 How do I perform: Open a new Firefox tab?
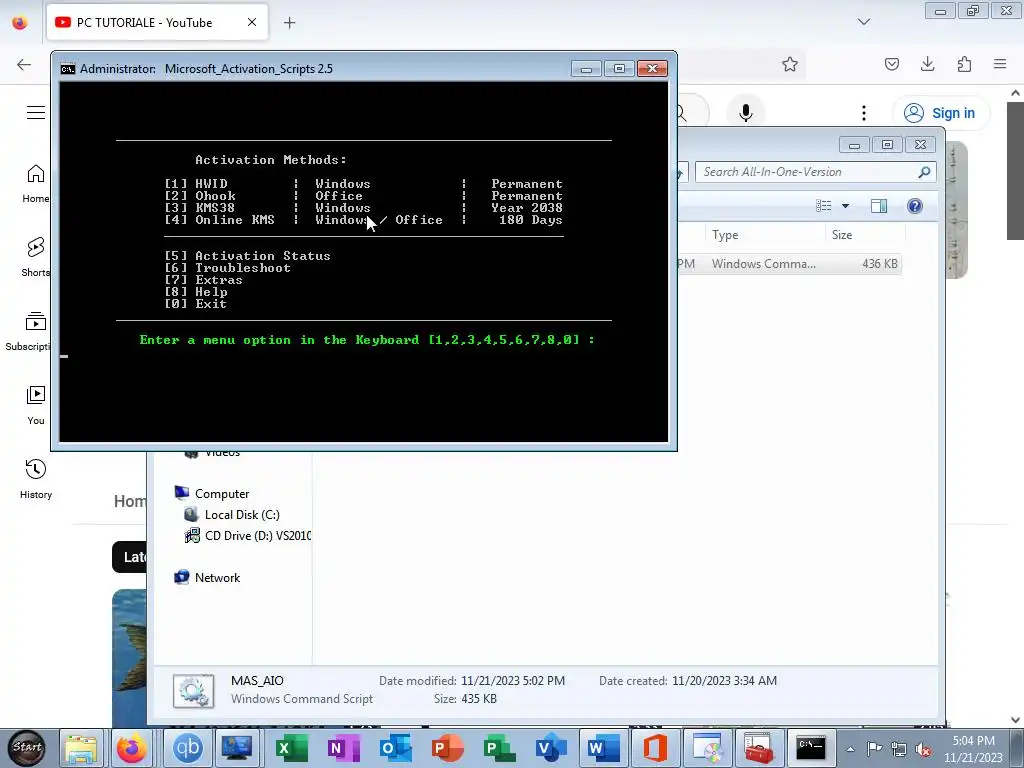pyautogui.click(x=289, y=23)
